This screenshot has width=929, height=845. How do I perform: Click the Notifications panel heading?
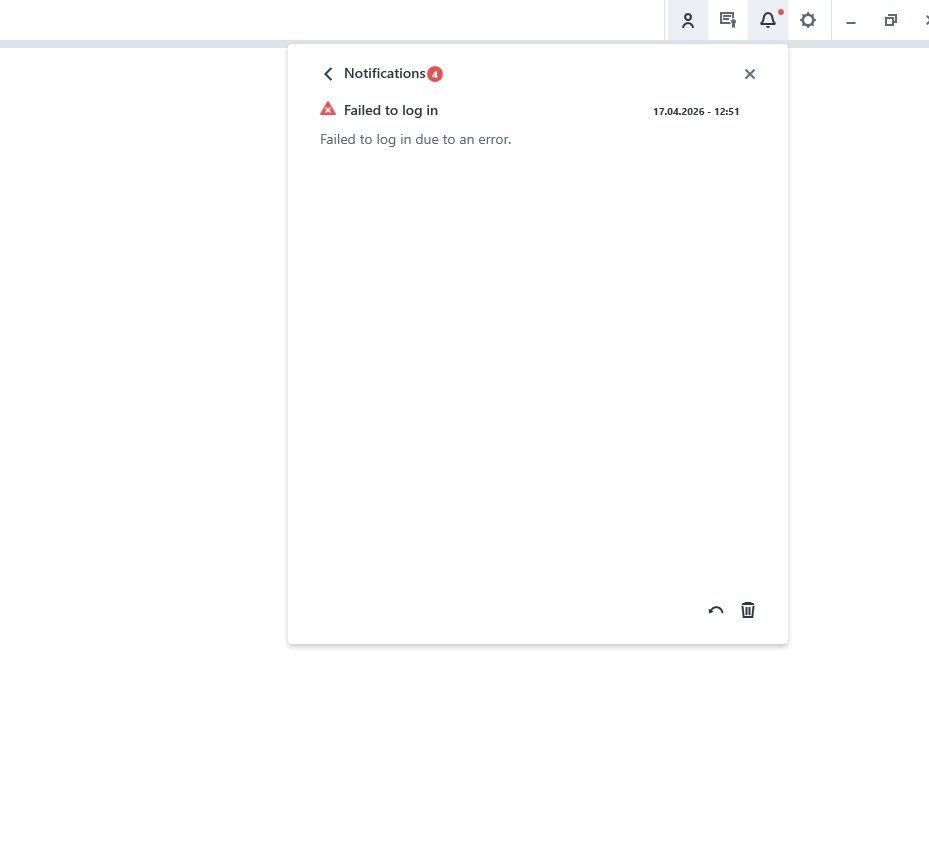coord(384,73)
